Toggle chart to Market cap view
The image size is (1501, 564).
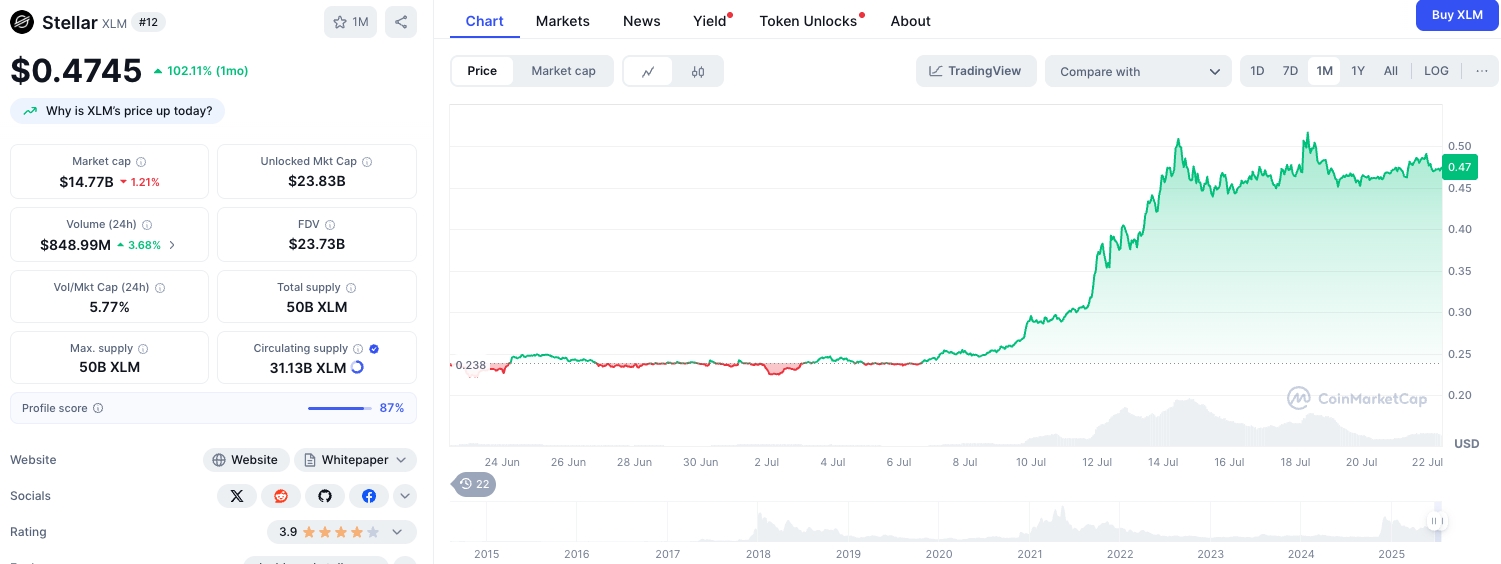point(563,71)
